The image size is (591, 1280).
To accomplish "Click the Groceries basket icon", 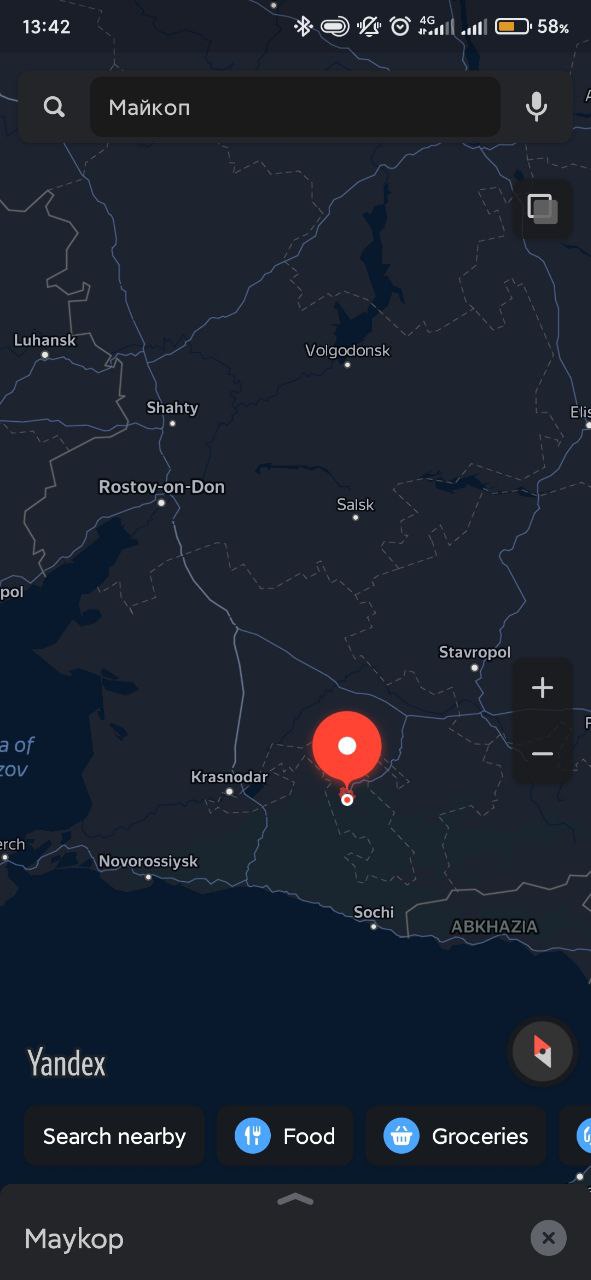I will [x=402, y=1136].
